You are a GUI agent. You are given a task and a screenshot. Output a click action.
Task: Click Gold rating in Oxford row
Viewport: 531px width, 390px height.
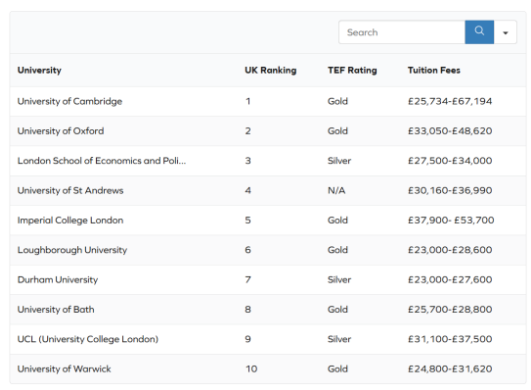pos(338,131)
